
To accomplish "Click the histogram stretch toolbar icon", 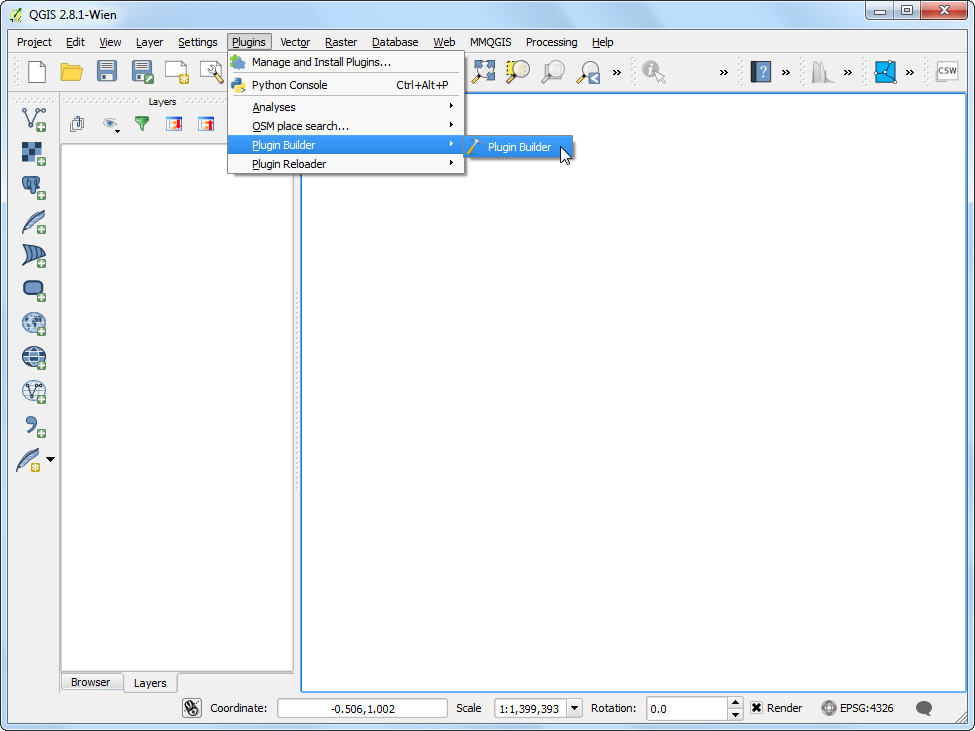I will click(x=822, y=71).
